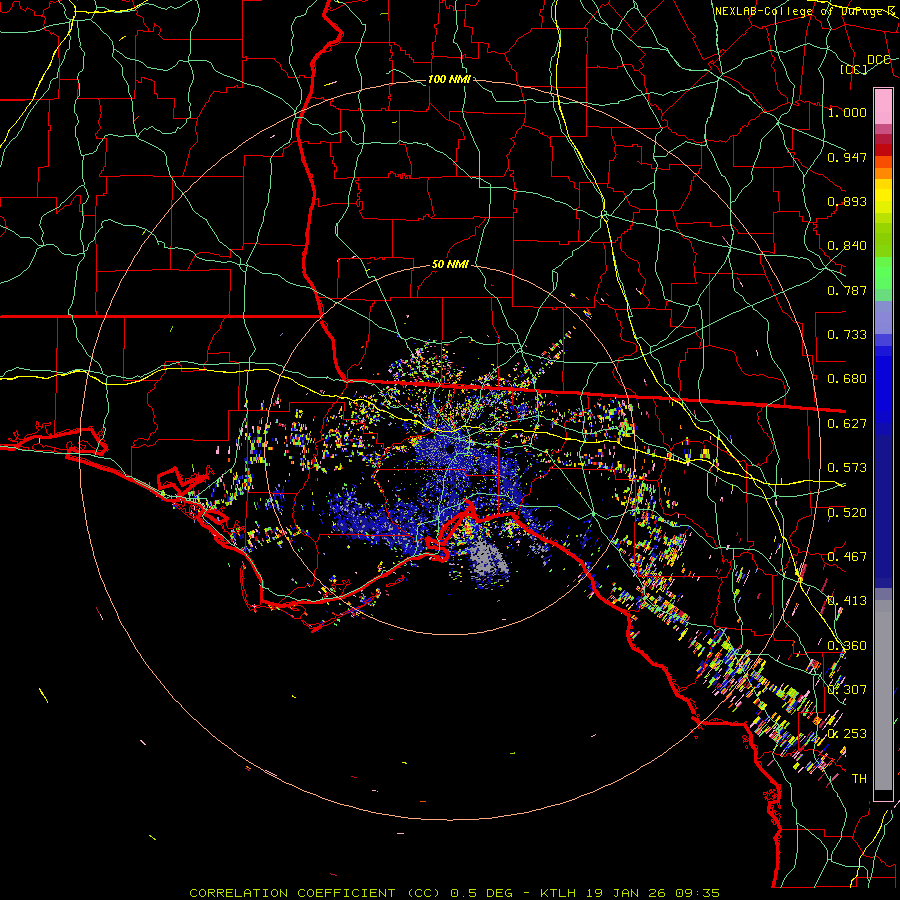
Task: Click the 0.573 scale value
Action: [x=847, y=468]
